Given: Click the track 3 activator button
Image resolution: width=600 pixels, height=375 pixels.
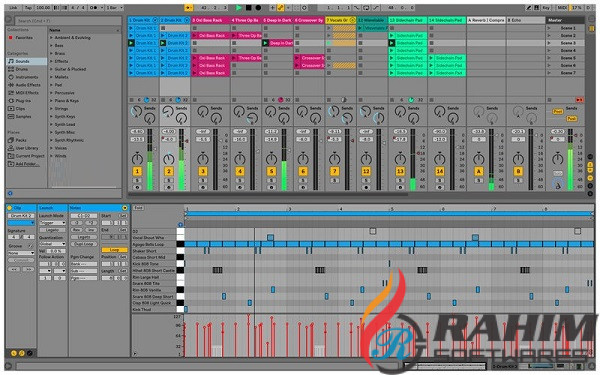Looking at the screenshot, I should [x=203, y=171].
